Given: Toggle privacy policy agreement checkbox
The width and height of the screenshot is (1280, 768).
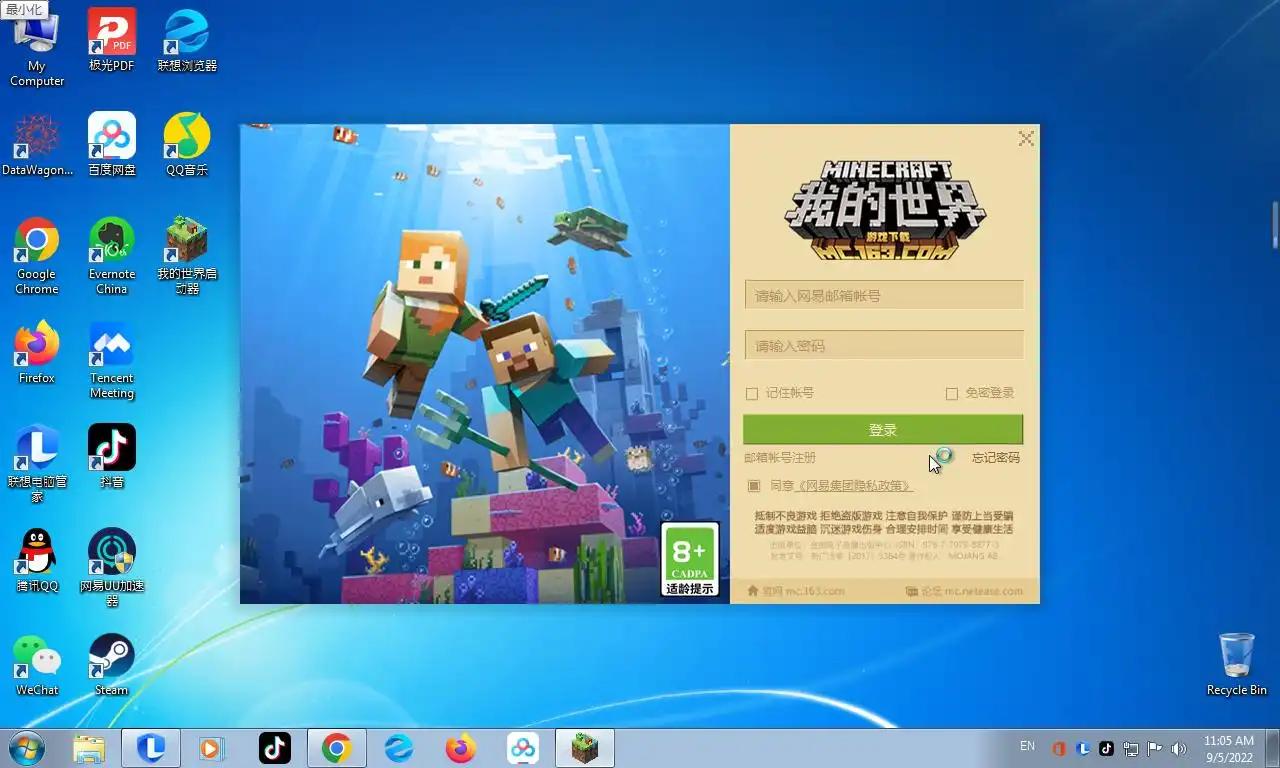Looking at the screenshot, I should (754, 486).
